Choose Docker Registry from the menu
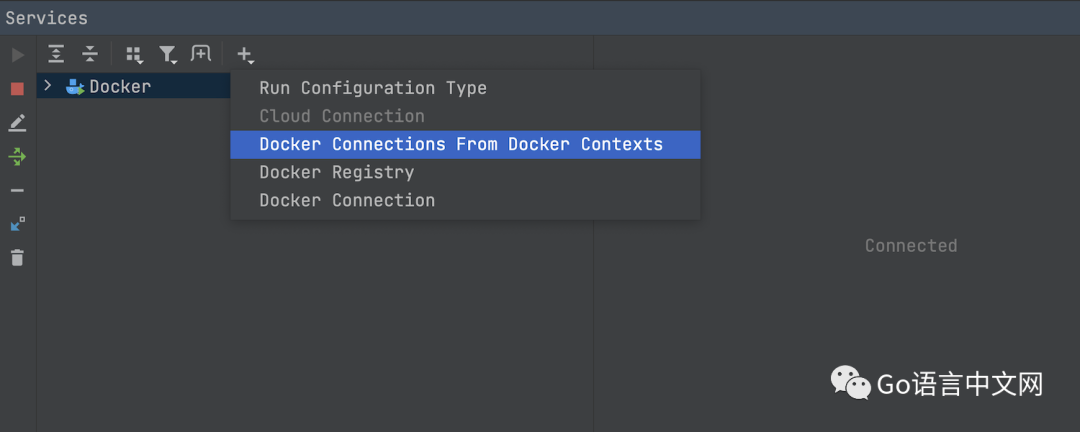This screenshot has width=1080, height=432. 336,172
